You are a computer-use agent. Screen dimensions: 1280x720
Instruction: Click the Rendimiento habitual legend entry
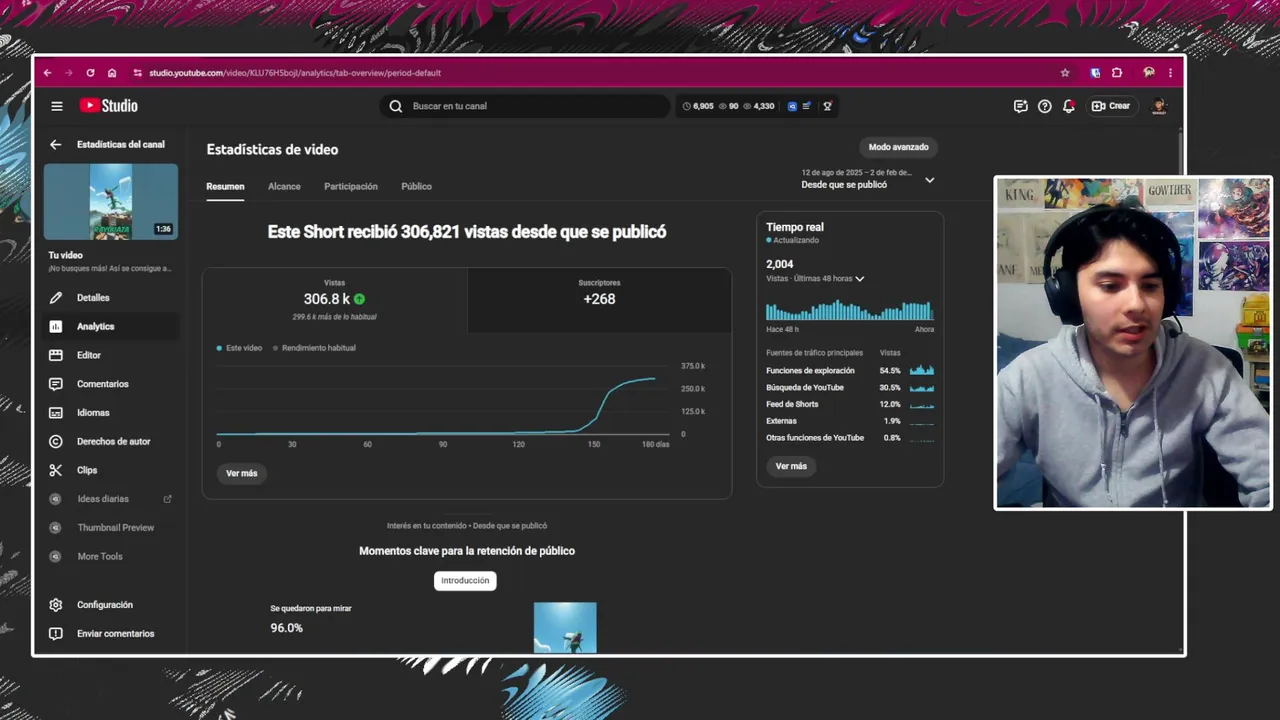pyautogui.click(x=314, y=348)
